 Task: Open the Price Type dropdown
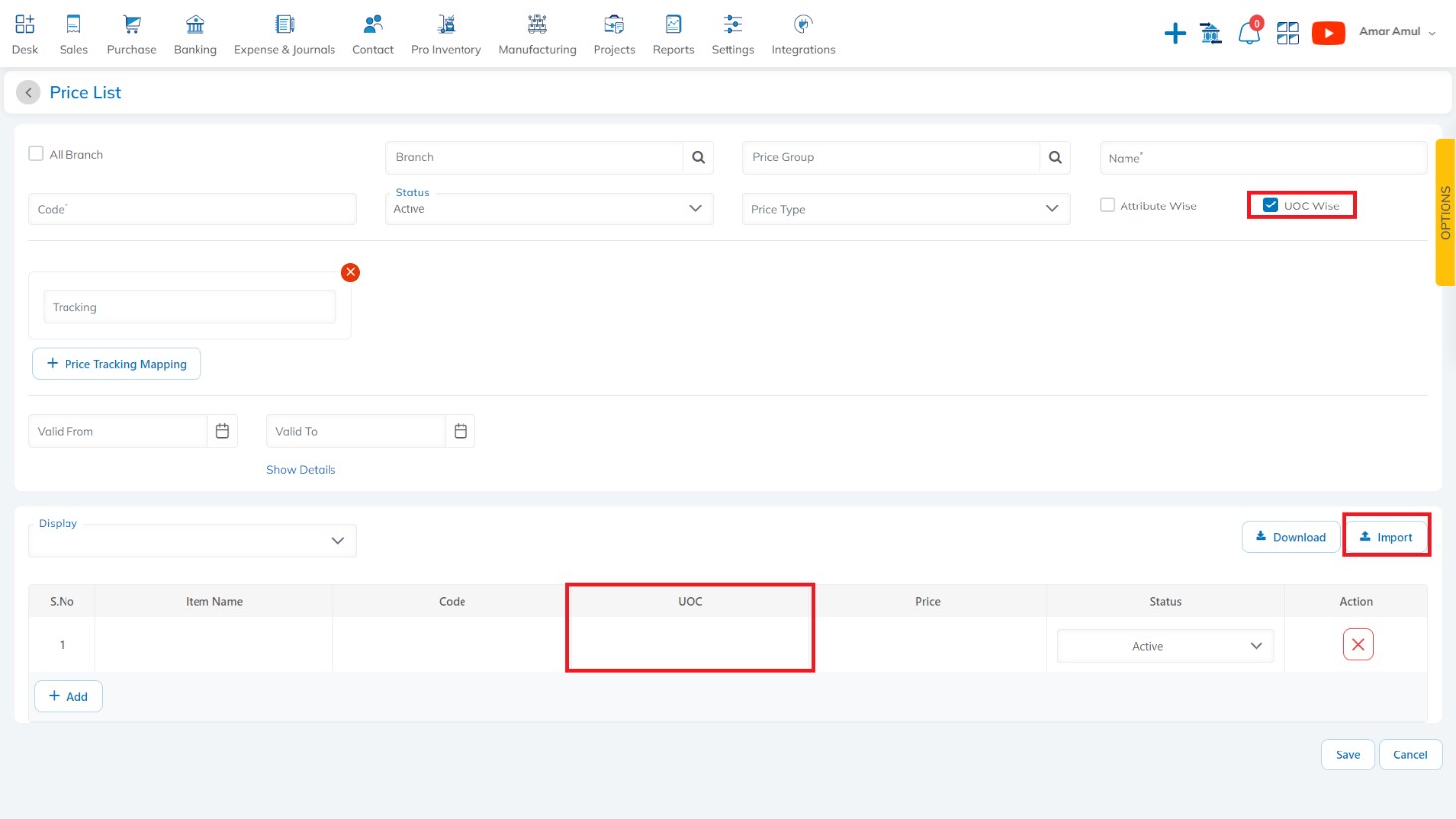[x=906, y=208]
